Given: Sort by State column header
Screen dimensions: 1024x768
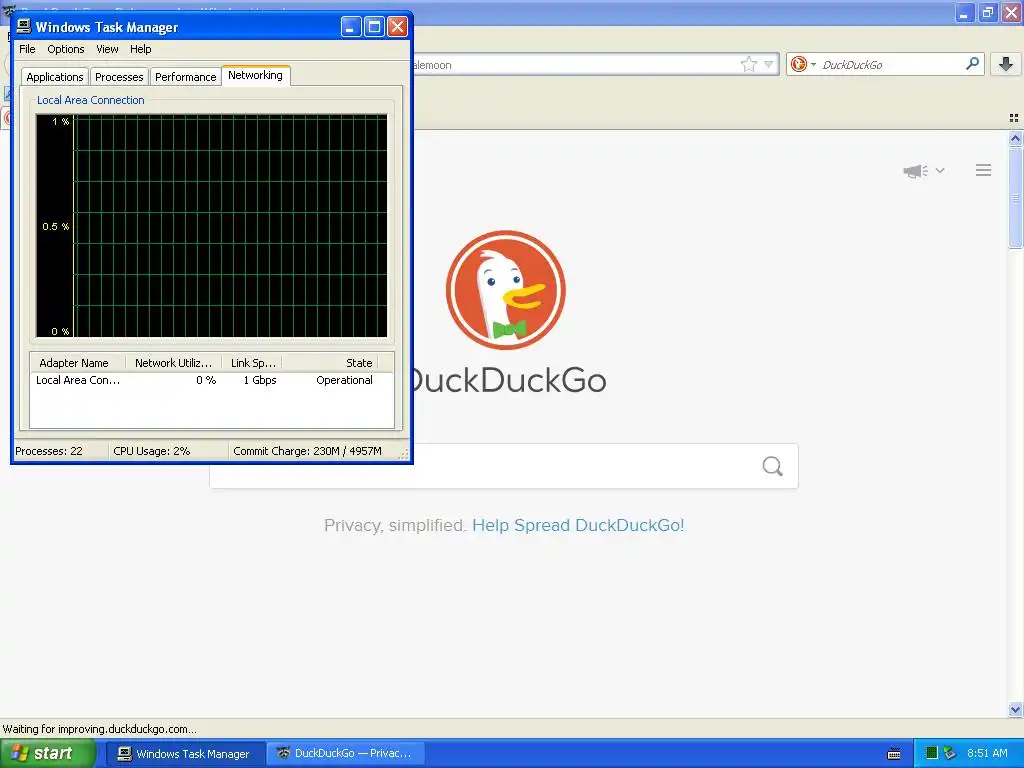Looking at the screenshot, I should tap(330, 362).
